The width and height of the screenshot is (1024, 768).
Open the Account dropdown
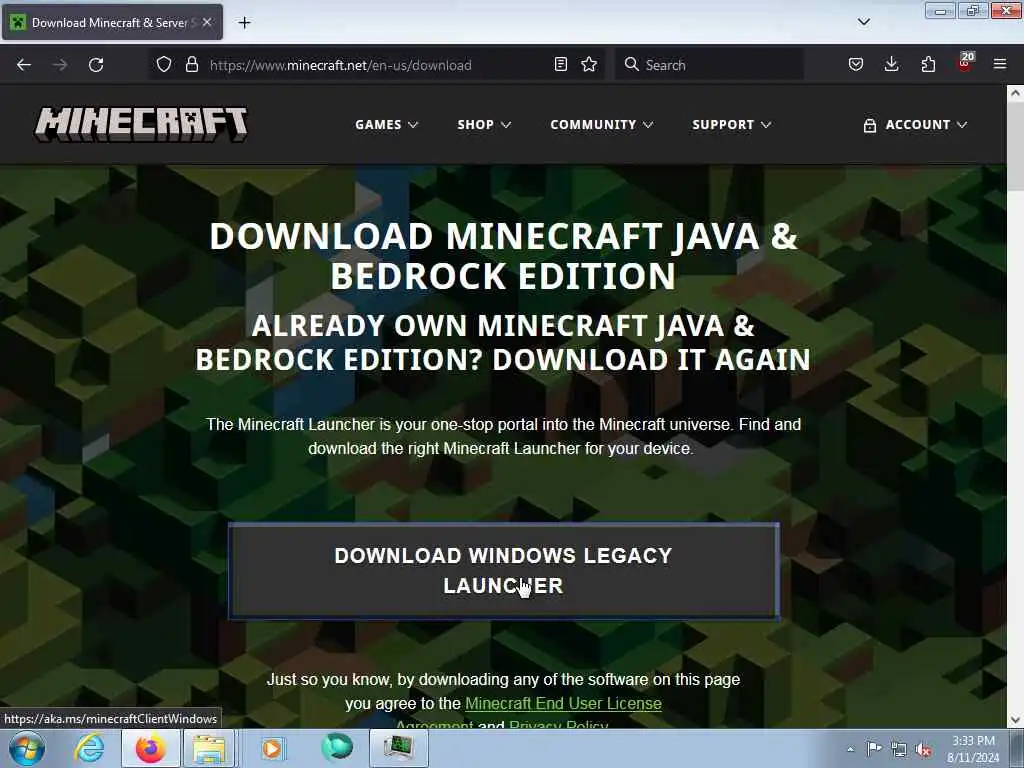point(915,125)
